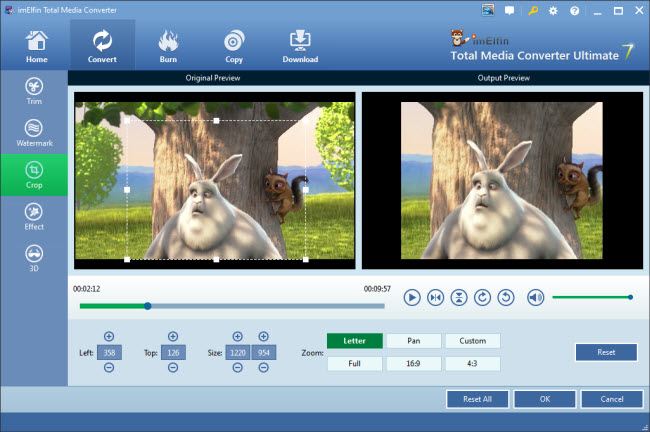Decrease the crop height value 954
Screen dimensions: 650x432
[x=264, y=367]
